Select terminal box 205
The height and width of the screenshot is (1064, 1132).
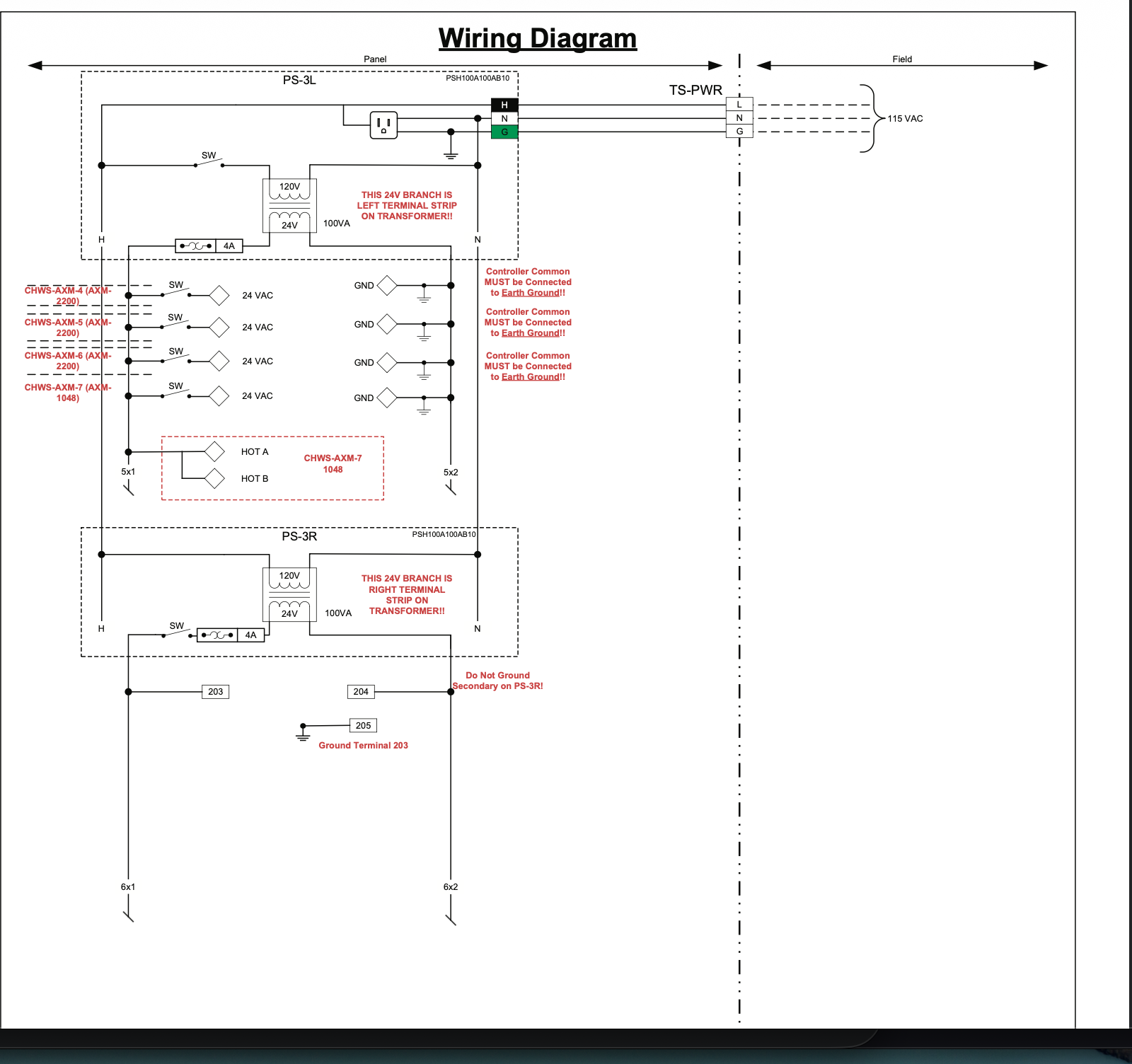[x=363, y=726]
